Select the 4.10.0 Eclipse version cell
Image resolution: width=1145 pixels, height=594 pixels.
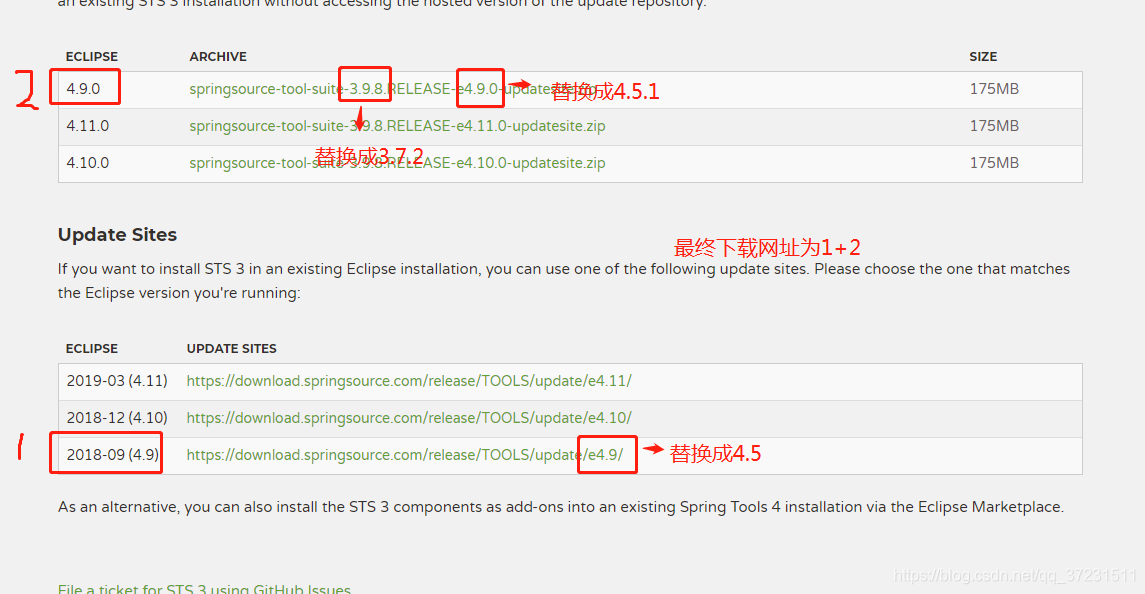(x=88, y=163)
